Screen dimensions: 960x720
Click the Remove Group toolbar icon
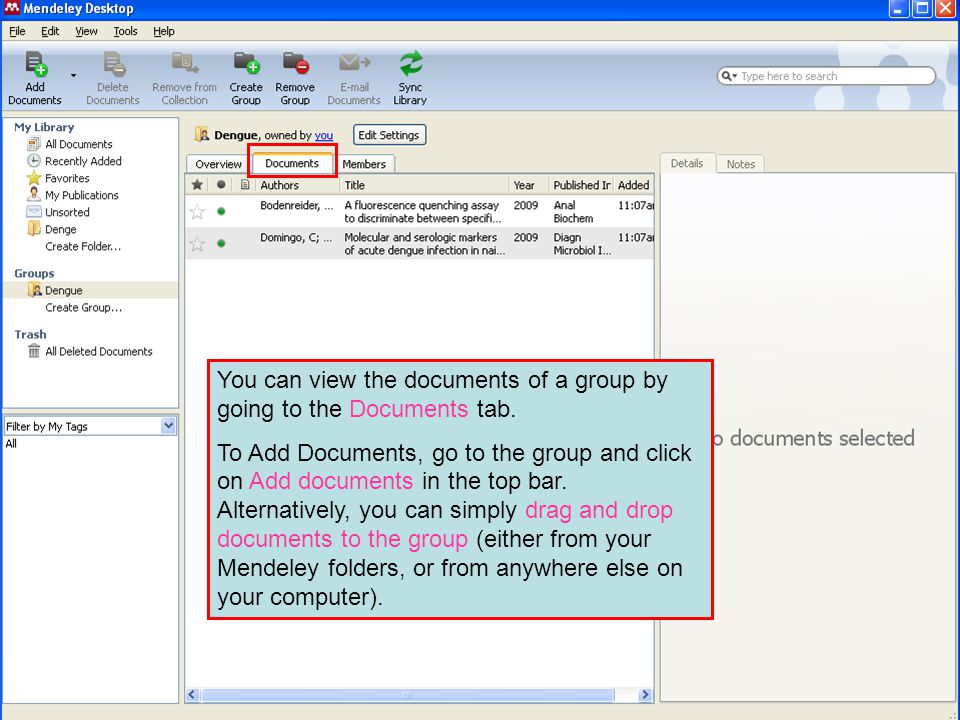[295, 63]
